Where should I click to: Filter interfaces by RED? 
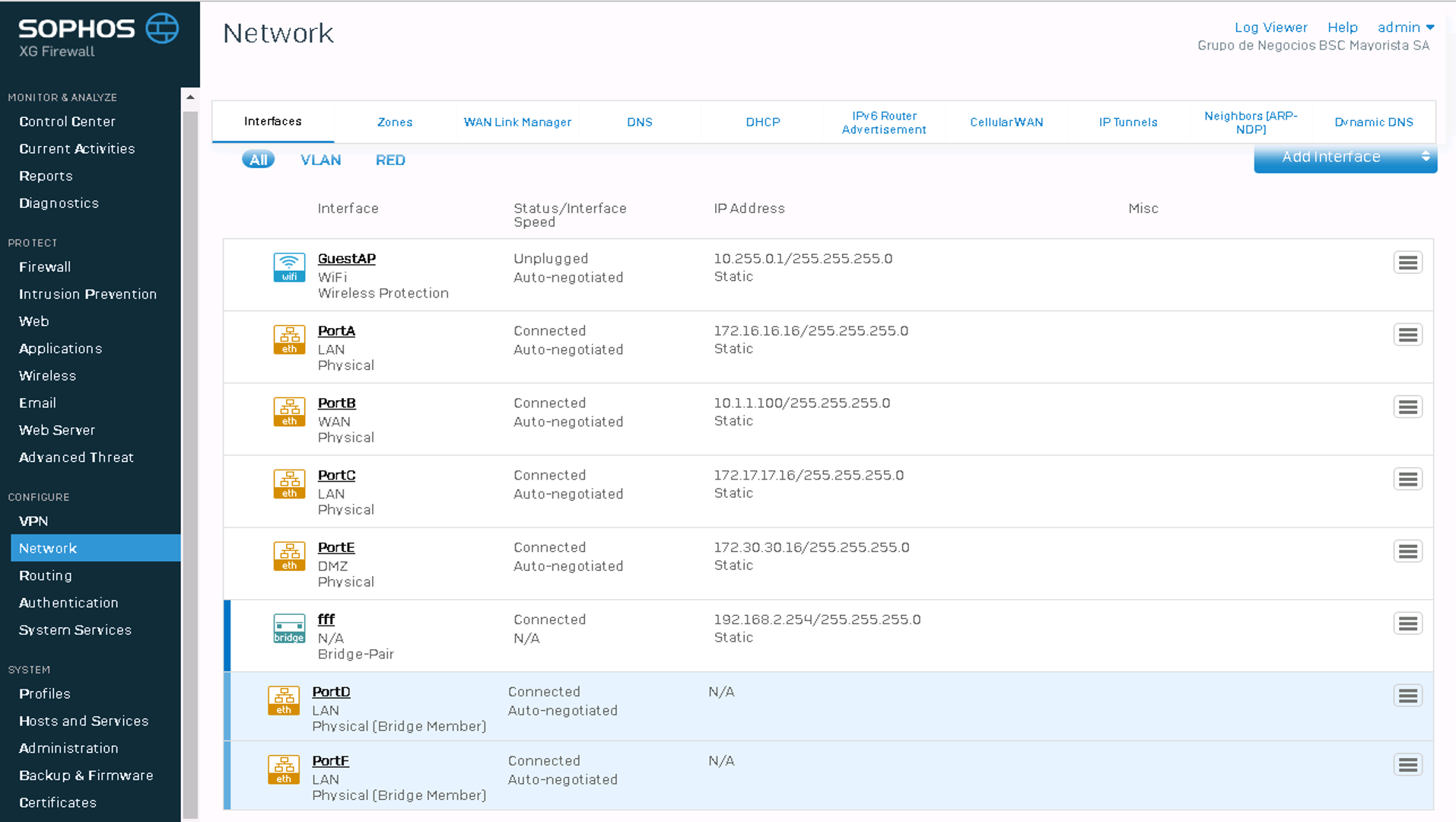390,161
